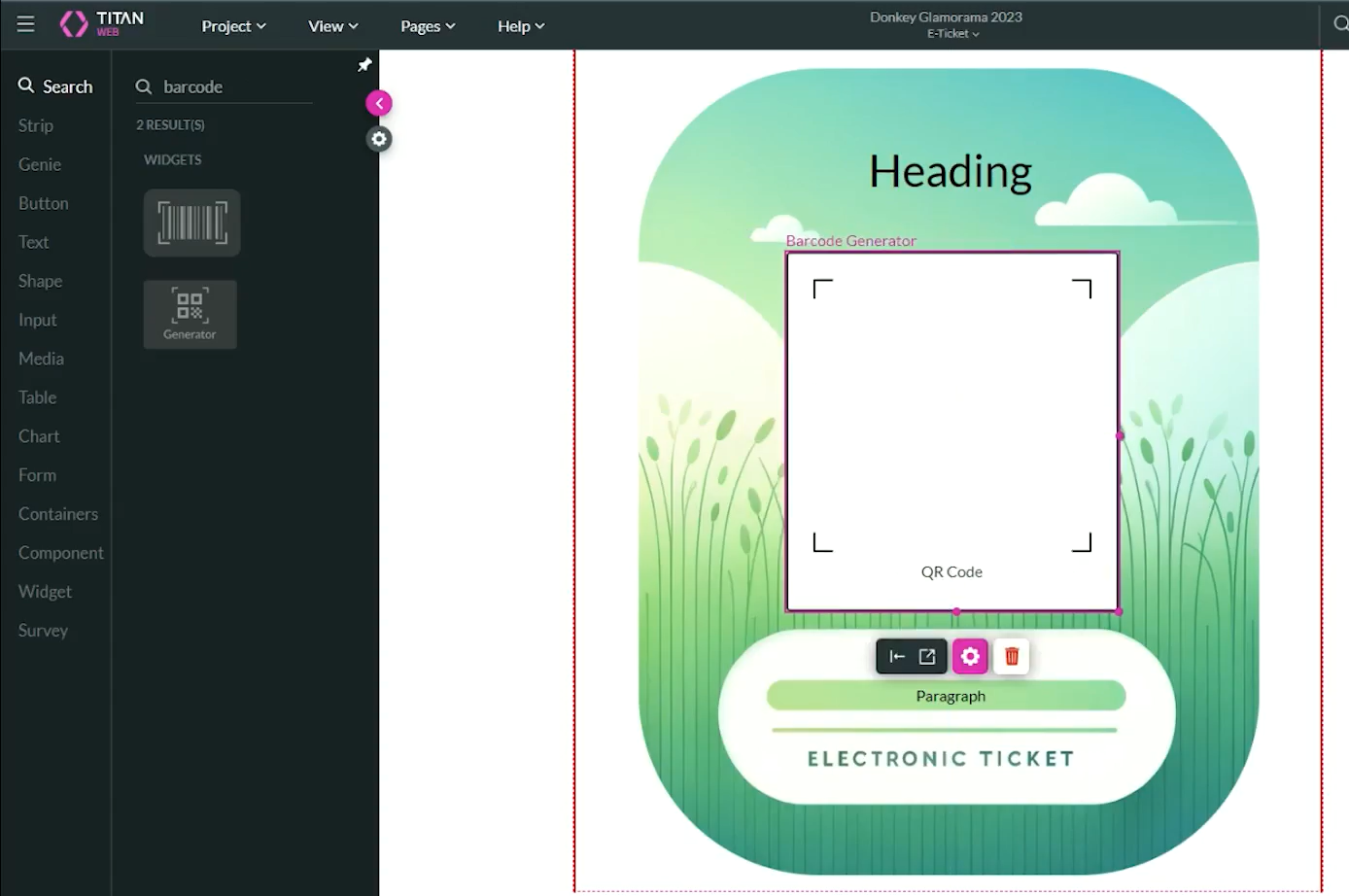
Task: Select the barcode widget thumbnail
Action: point(192,223)
